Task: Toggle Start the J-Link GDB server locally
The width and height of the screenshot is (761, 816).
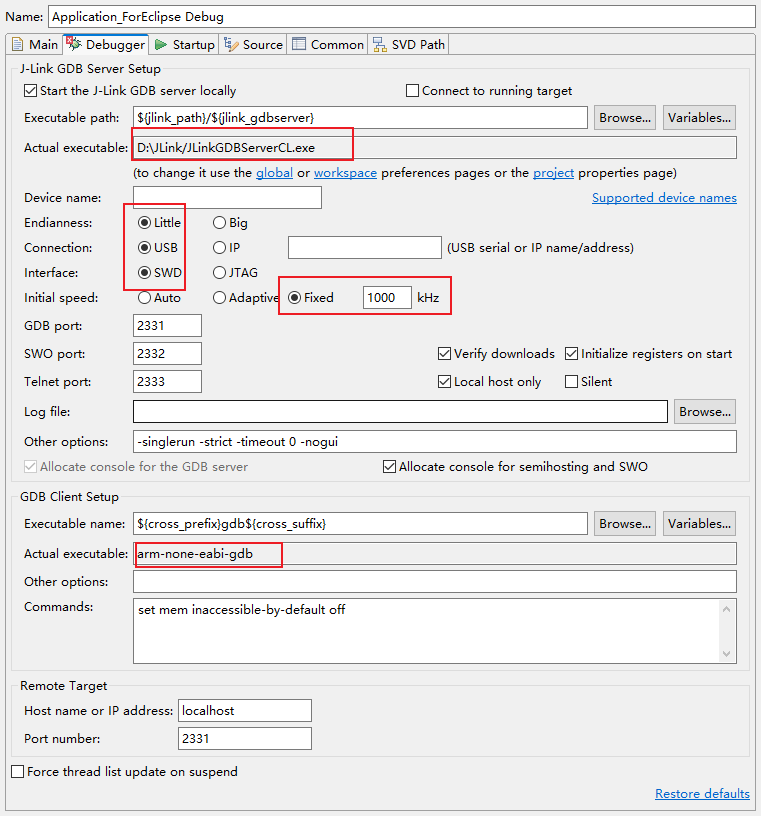Action: [x=31, y=91]
